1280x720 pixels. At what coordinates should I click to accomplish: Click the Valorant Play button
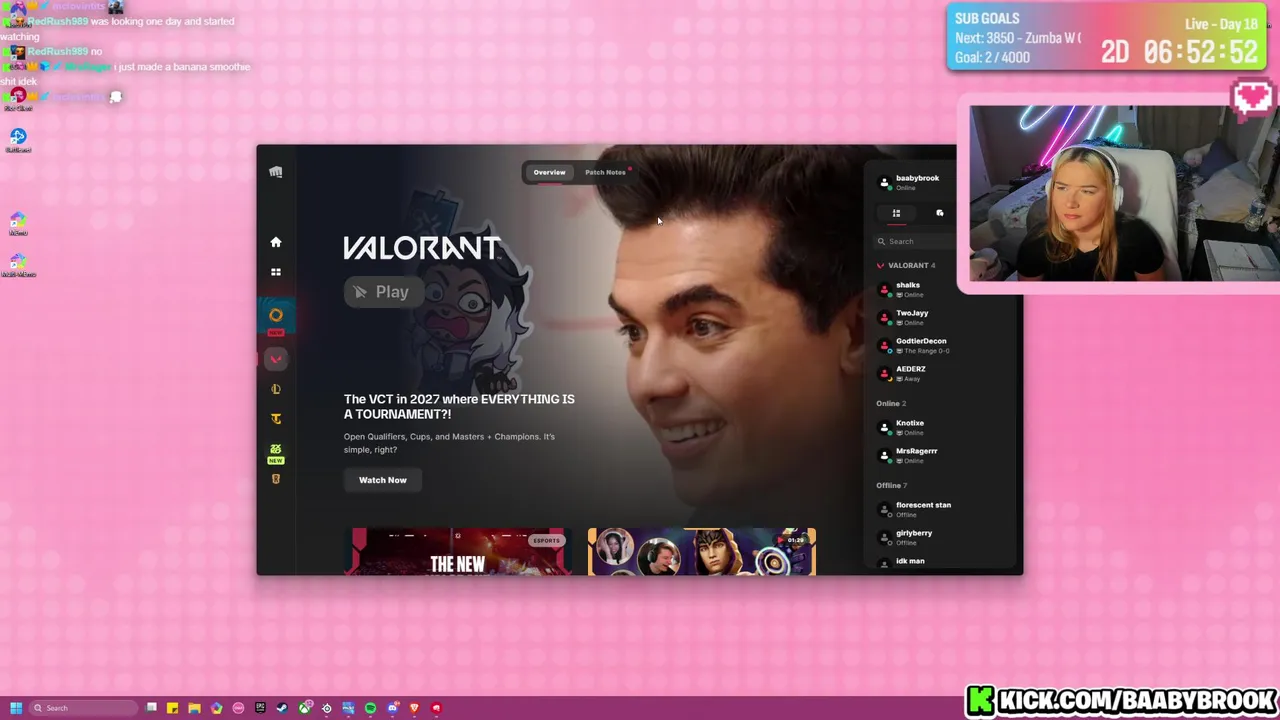(x=382, y=292)
